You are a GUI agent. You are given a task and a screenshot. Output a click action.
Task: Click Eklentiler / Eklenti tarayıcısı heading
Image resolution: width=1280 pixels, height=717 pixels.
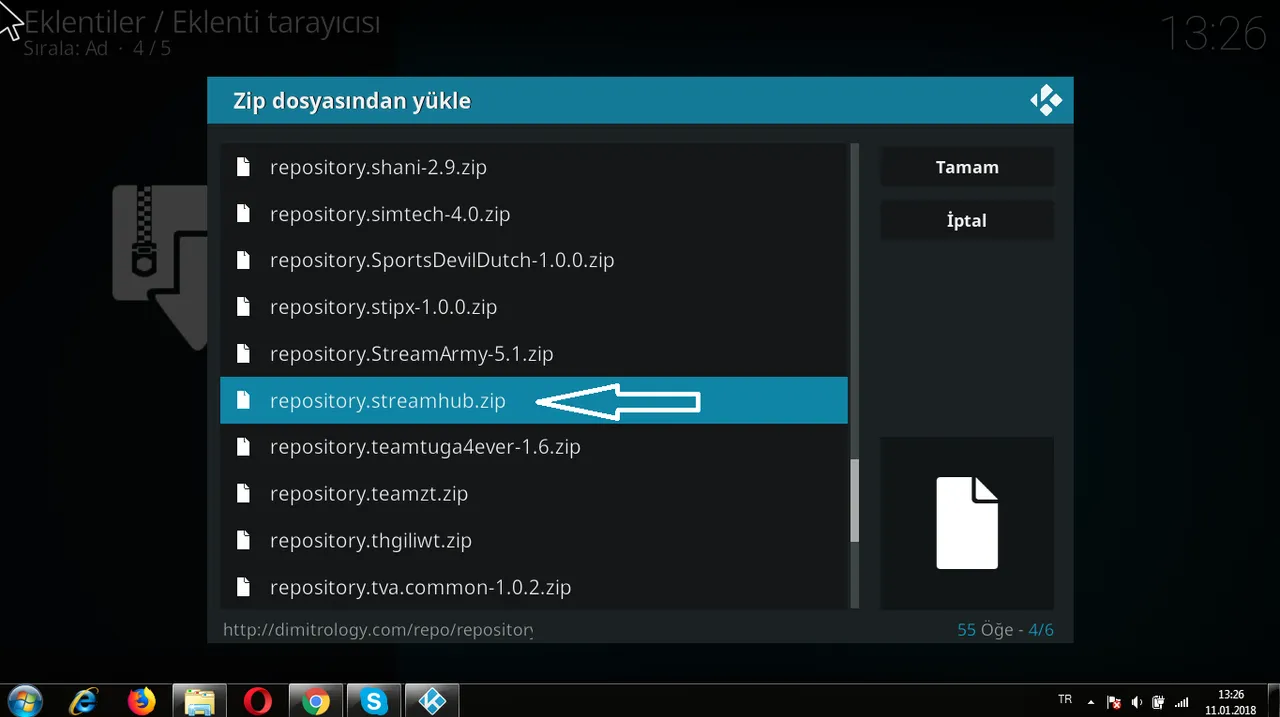202,21
